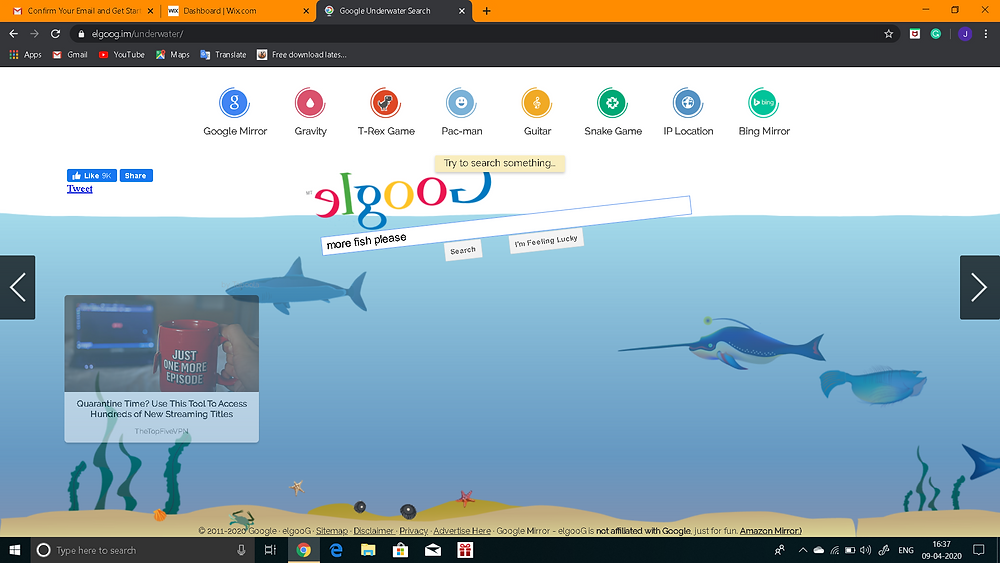Click the I'm Feeling Lucky button
Screen dimensions: 1000x563
coord(546,240)
